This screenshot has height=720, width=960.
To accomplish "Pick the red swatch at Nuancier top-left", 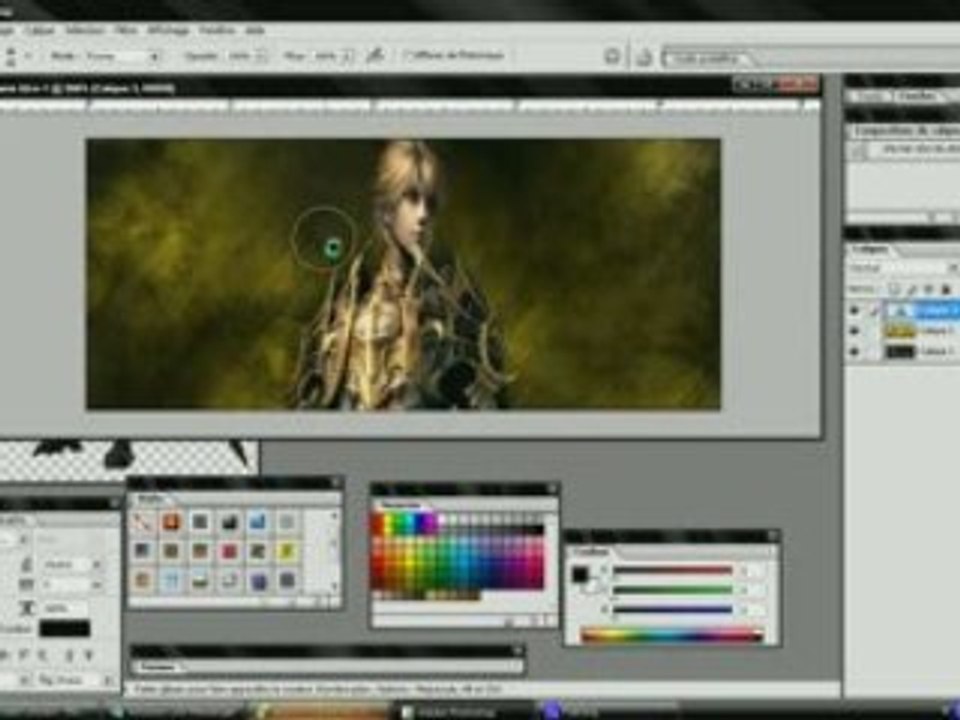I will (x=378, y=519).
